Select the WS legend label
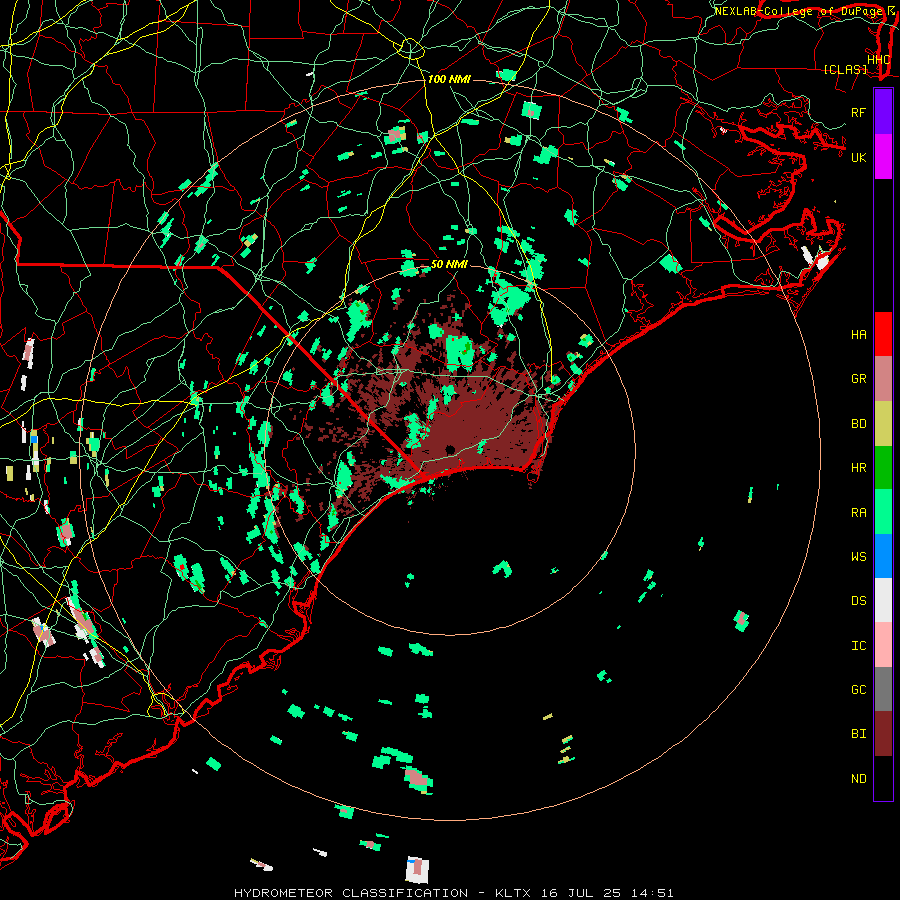This screenshot has width=900, height=900. click(x=858, y=556)
